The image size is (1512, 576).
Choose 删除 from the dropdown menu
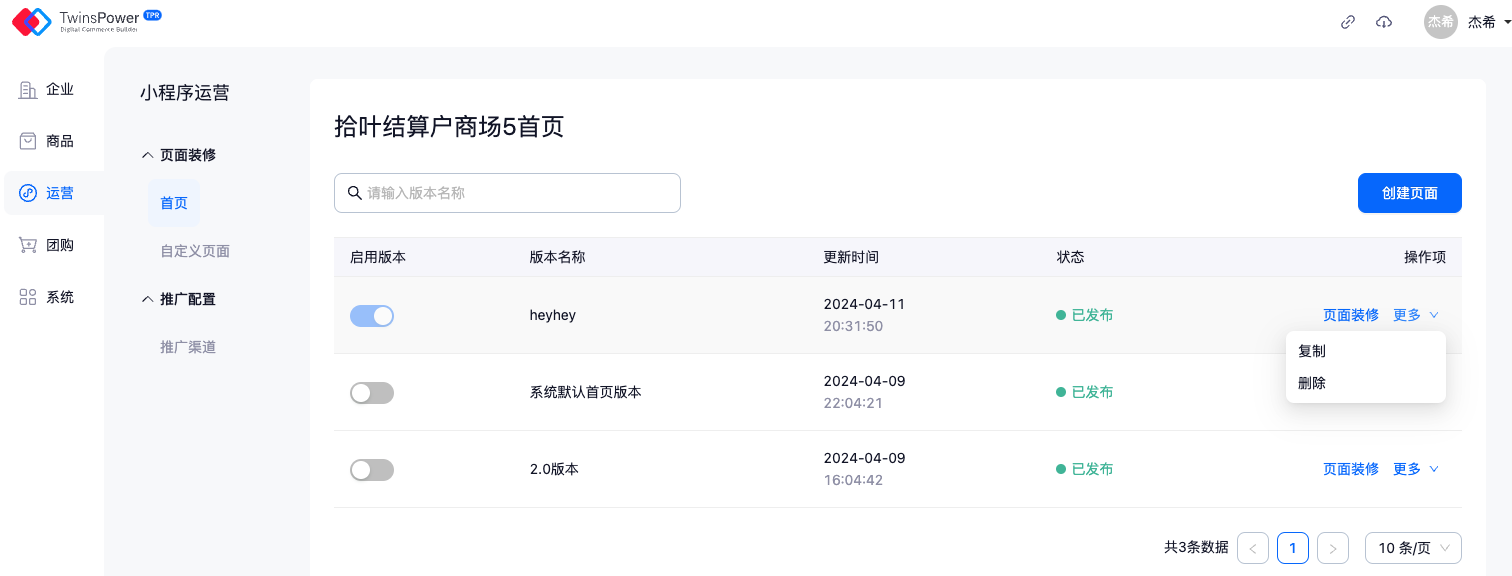click(x=1312, y=383)
